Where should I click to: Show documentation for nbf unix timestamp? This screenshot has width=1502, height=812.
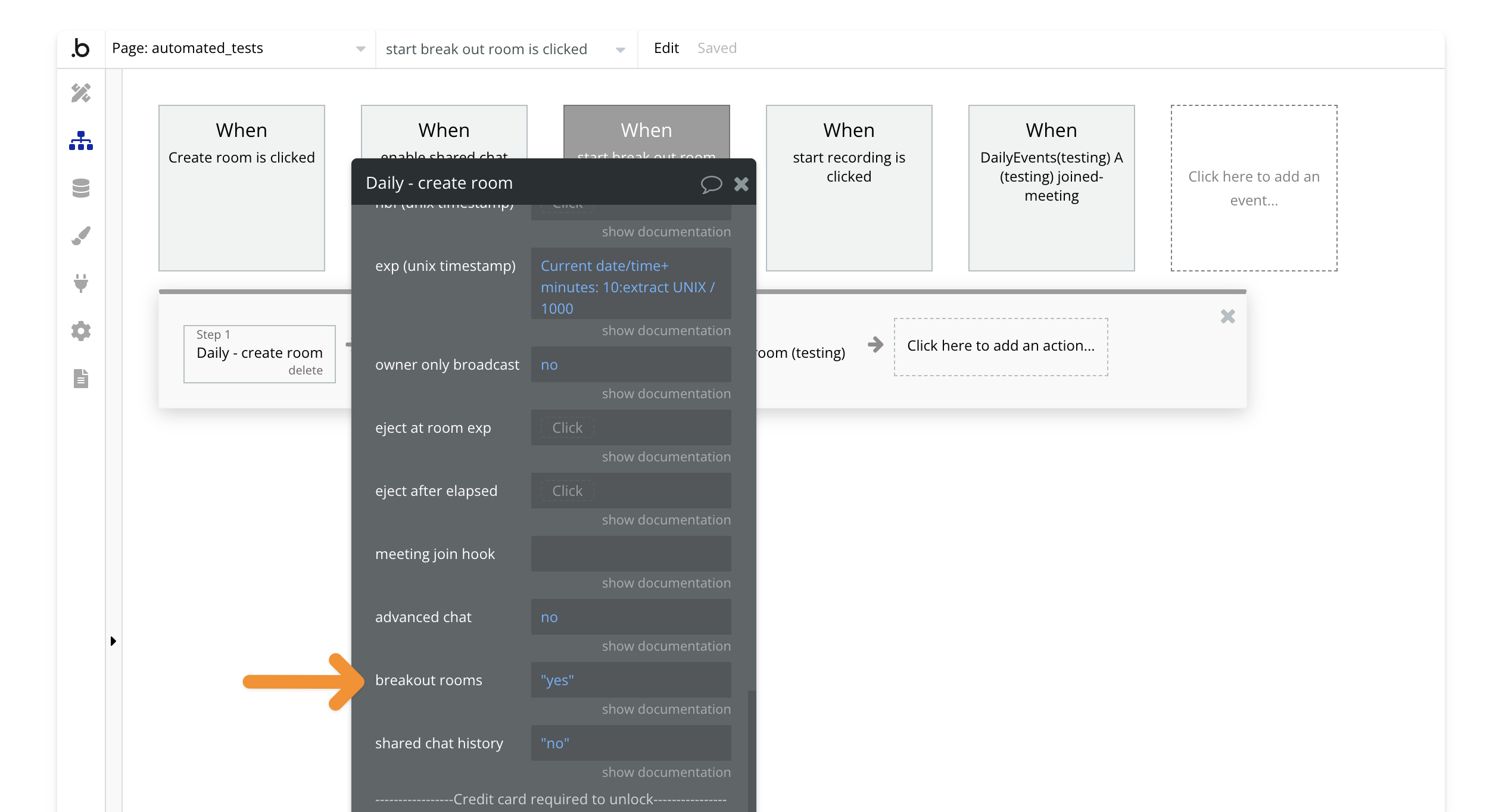point(666,232)
